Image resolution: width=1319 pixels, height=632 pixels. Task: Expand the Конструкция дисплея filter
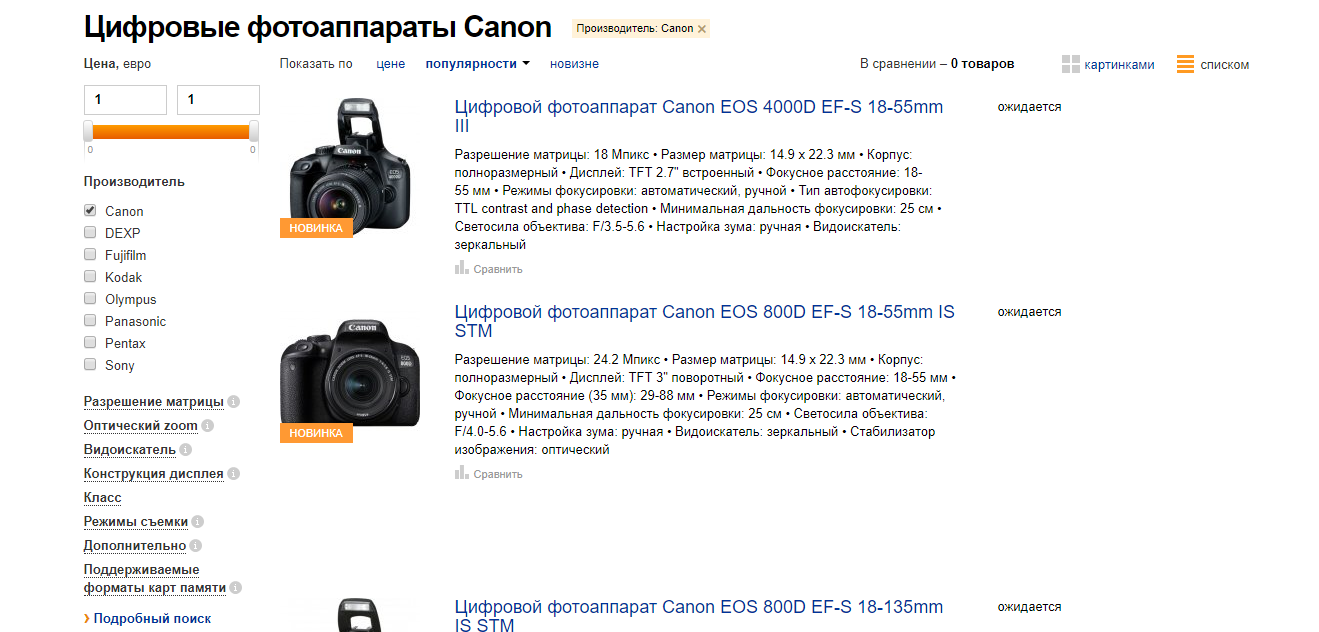[x=154, y=474]
